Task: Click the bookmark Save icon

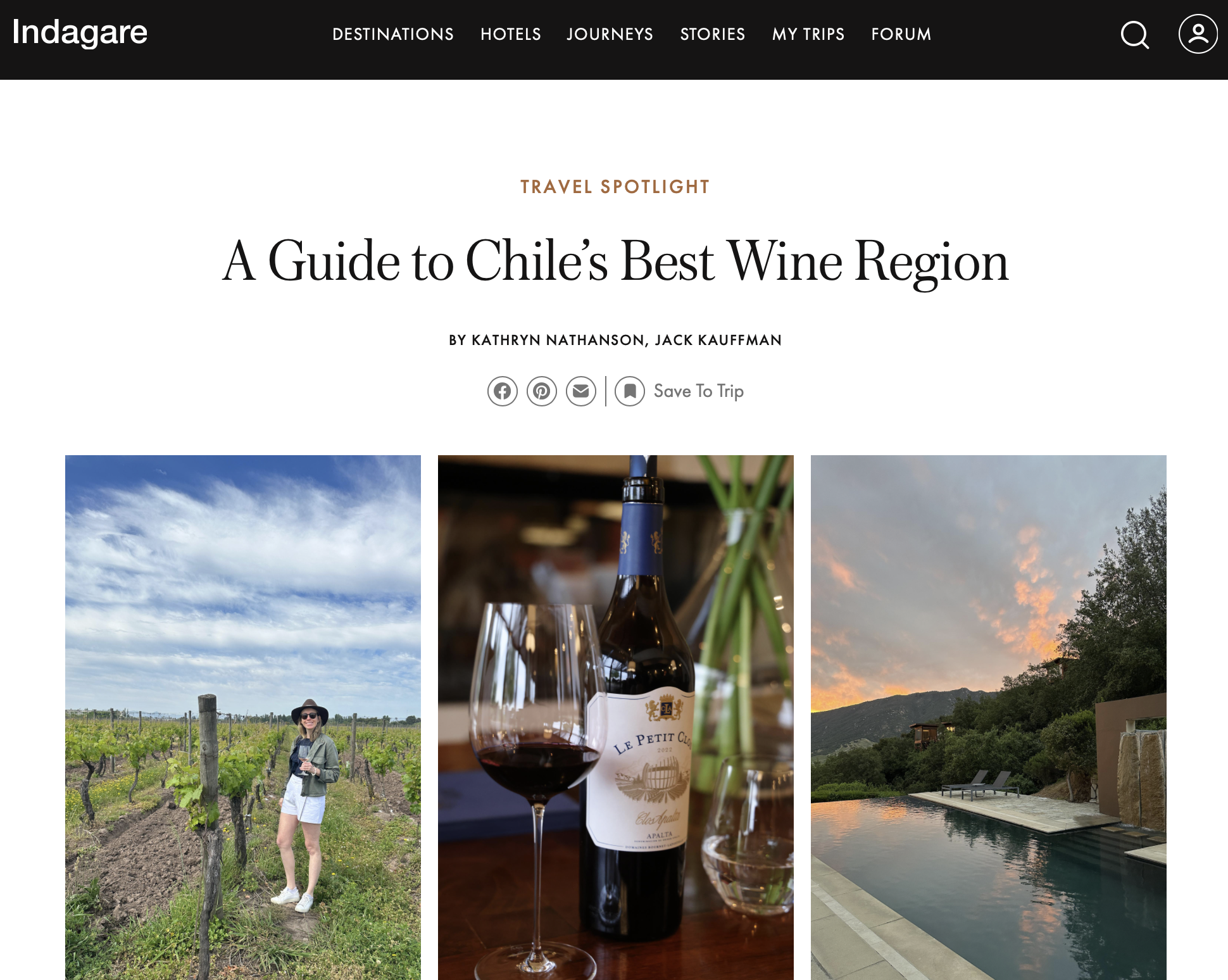Action: [630, 391]
